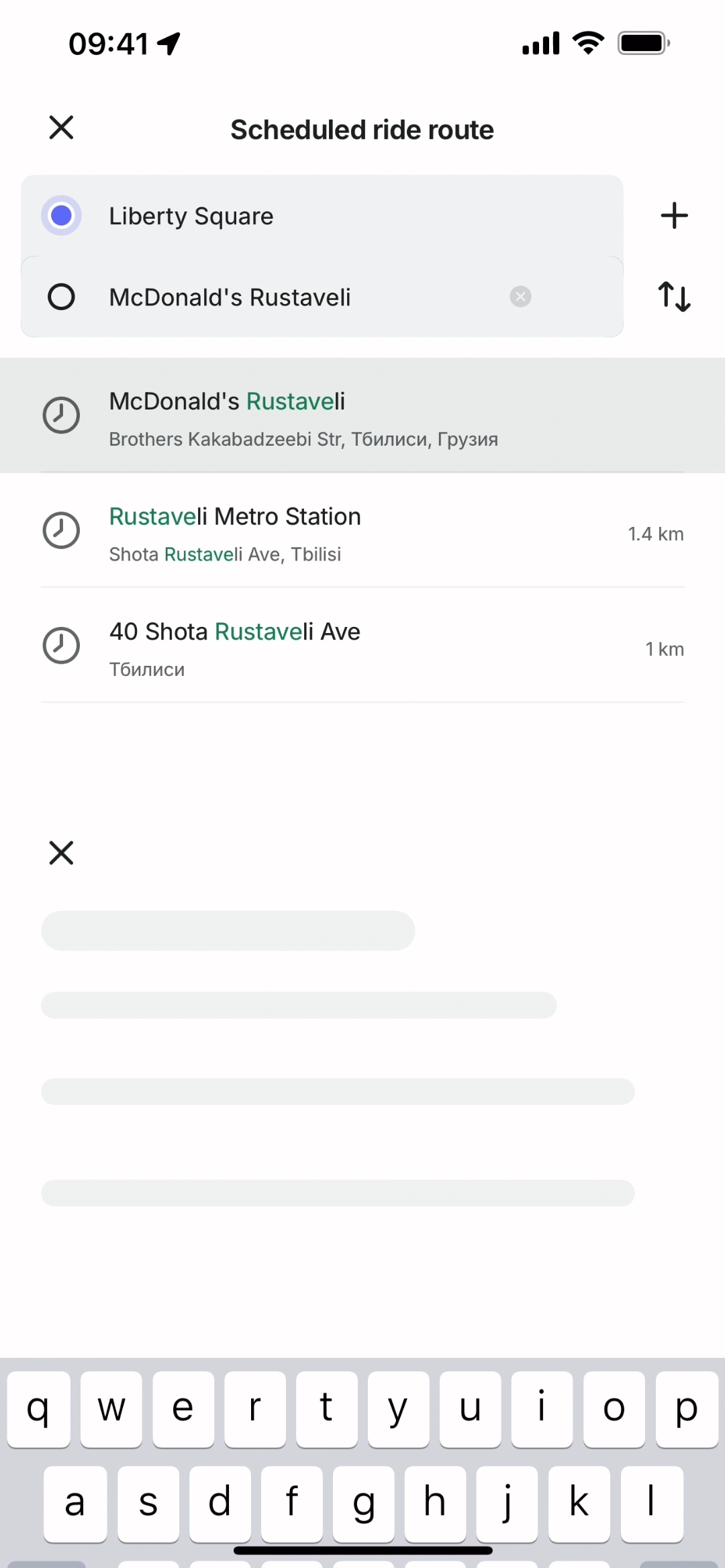Tap the blue pickup location dot
Image resolution: width=725 pixels, height=1568 pixels.
click(61, 216)
